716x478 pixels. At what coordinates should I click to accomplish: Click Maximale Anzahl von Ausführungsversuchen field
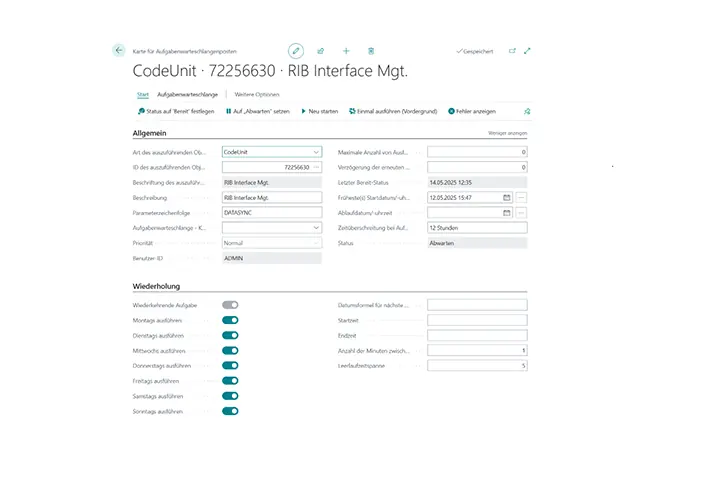tap(477, 152)
